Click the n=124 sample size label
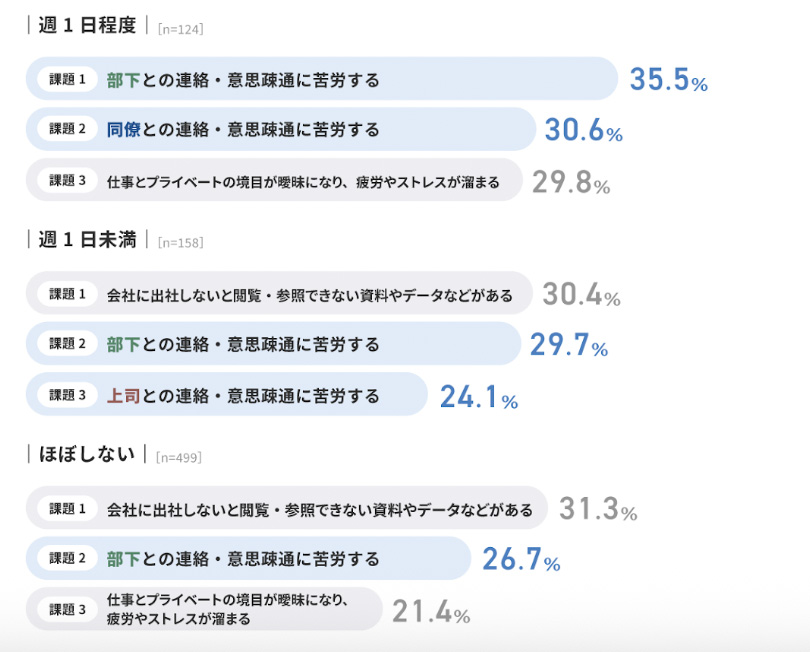Viewport: 810px width, 652px height. 181,29
